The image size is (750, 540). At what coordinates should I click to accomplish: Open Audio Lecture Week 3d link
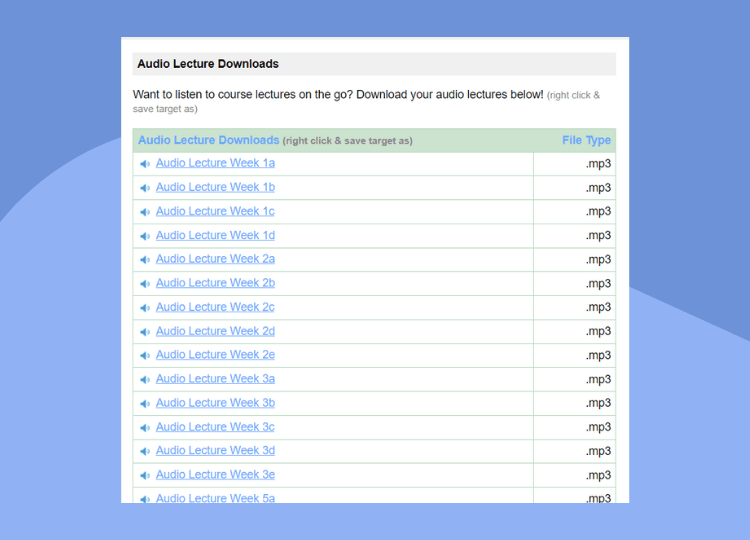coord(215,451)
